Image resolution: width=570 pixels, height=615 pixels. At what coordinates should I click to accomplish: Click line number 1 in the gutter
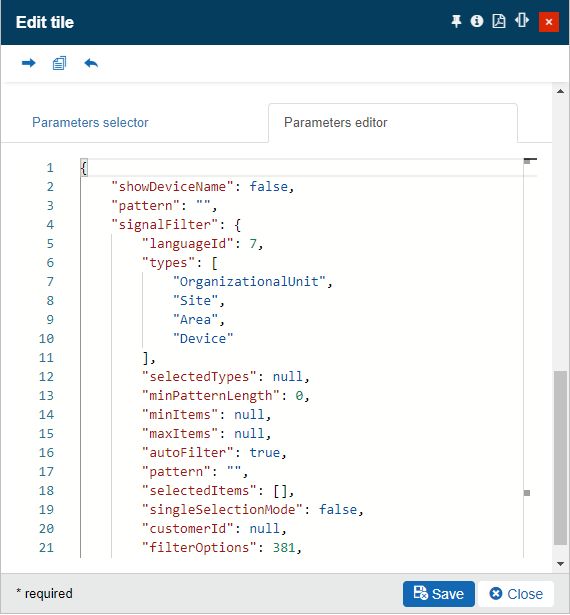(x=50, y=168)
